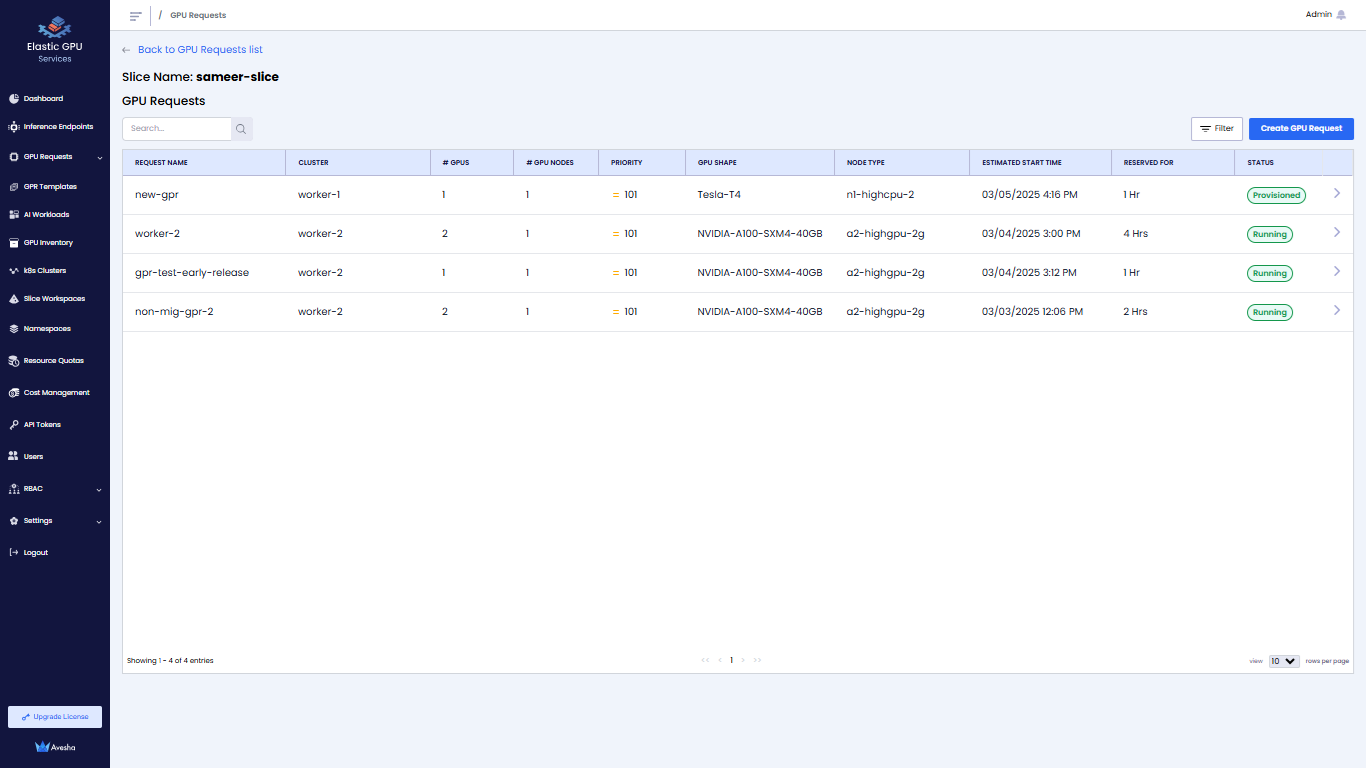Open Cost Management menu item
1366x768 pixels.
(57, 393)
